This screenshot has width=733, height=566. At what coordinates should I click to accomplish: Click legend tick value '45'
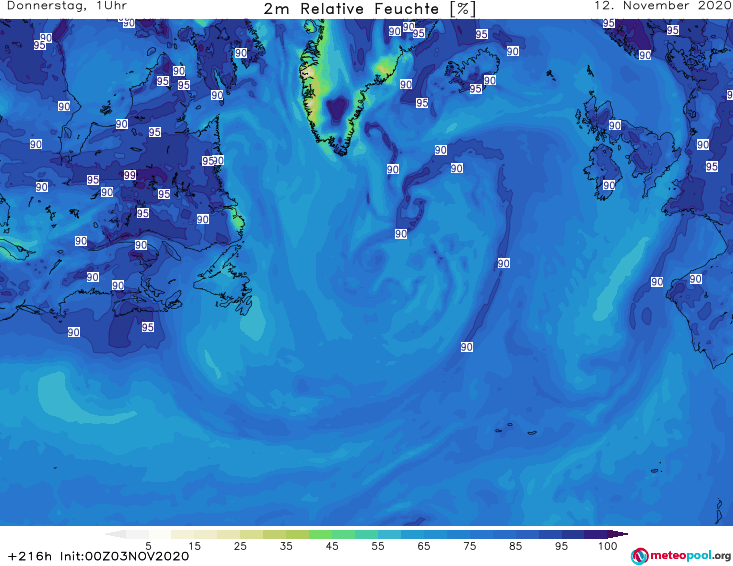[x=332, y=545]
